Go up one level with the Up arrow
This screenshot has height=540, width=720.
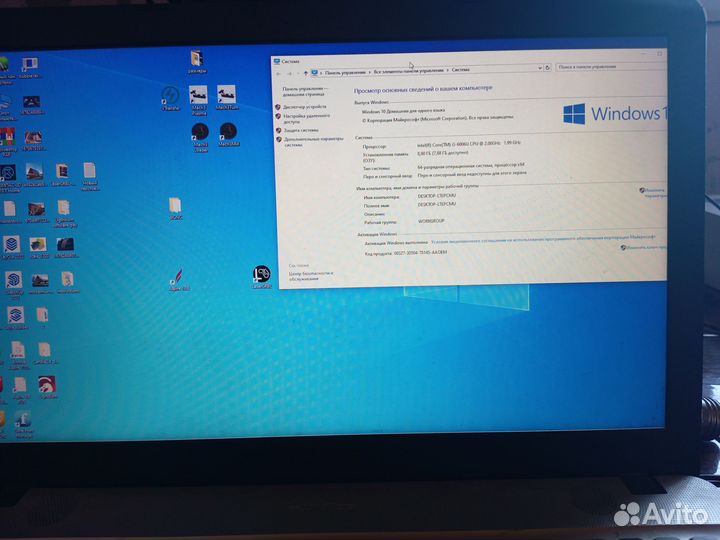[306, 73]
